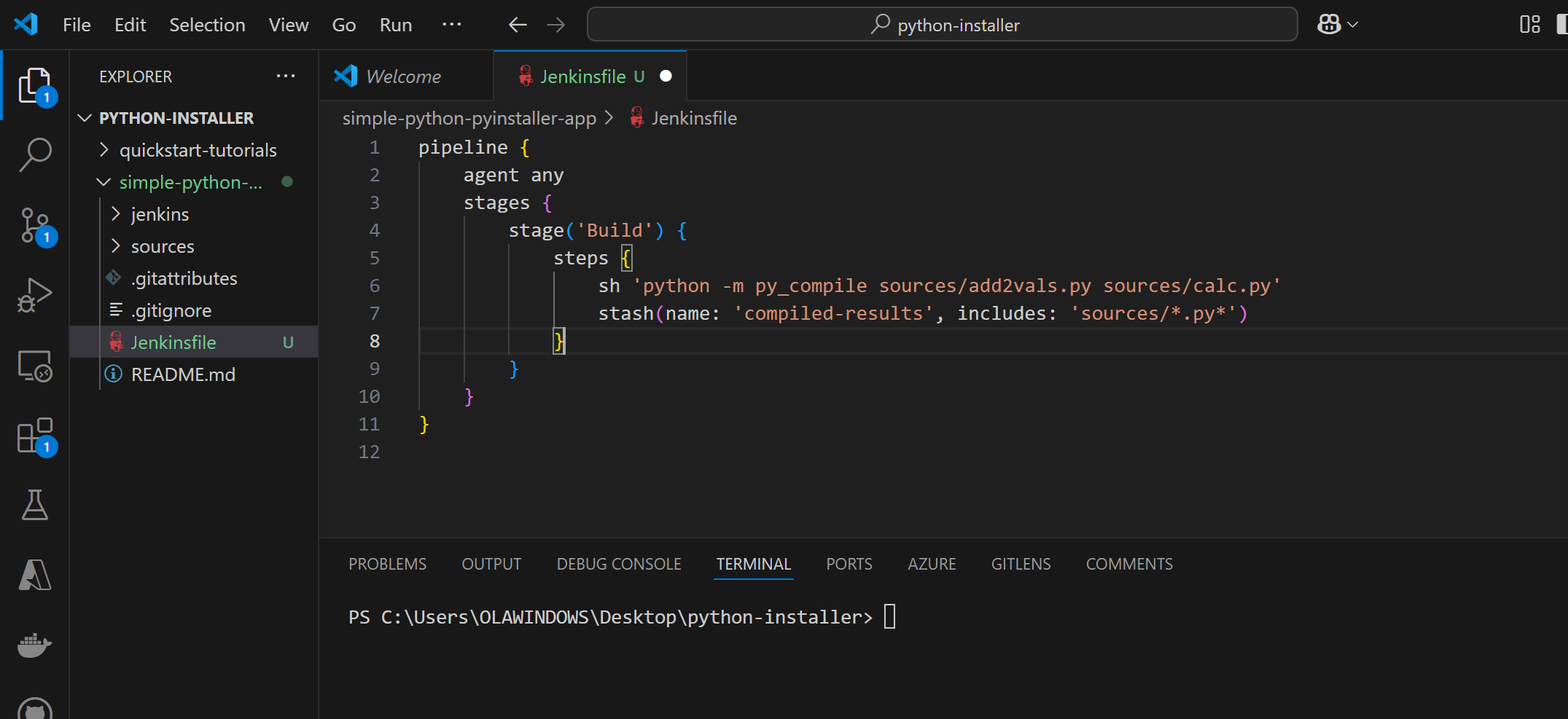Click the 'agent any' text

513,175
